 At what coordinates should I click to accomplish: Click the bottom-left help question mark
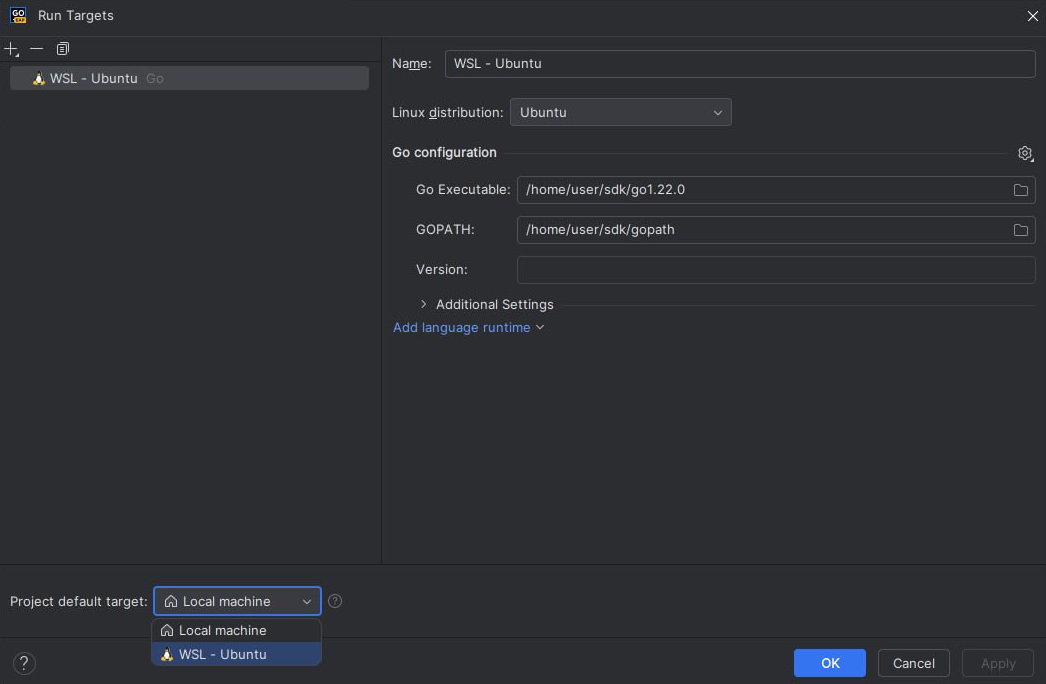[x=24, y=663]
